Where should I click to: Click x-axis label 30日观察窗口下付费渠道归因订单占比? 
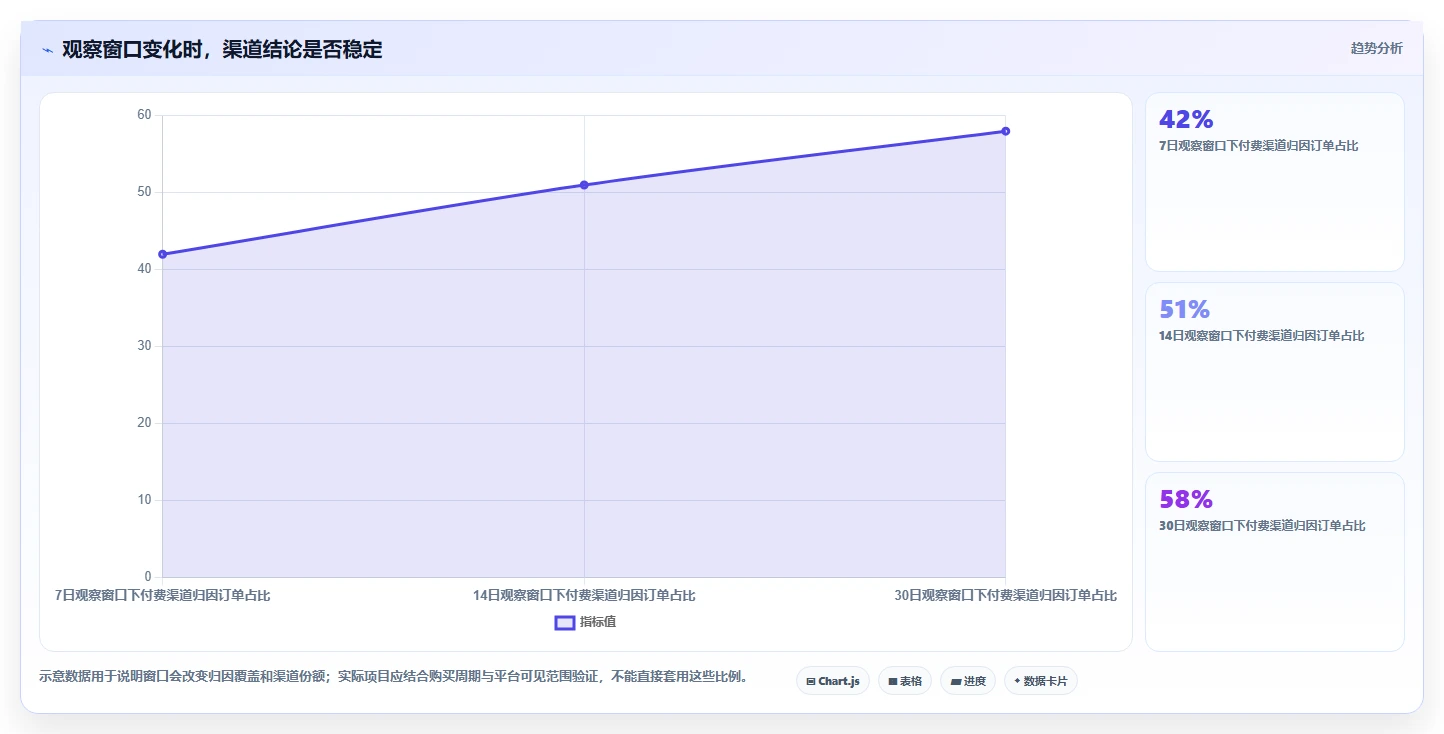(x=1005, y=595)
